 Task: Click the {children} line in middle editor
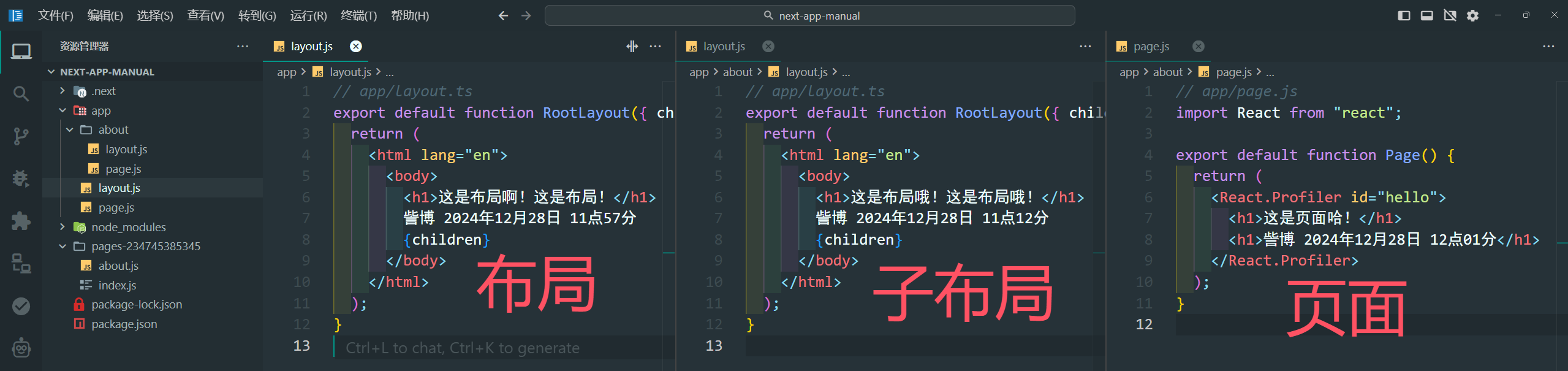click(858, 240)
